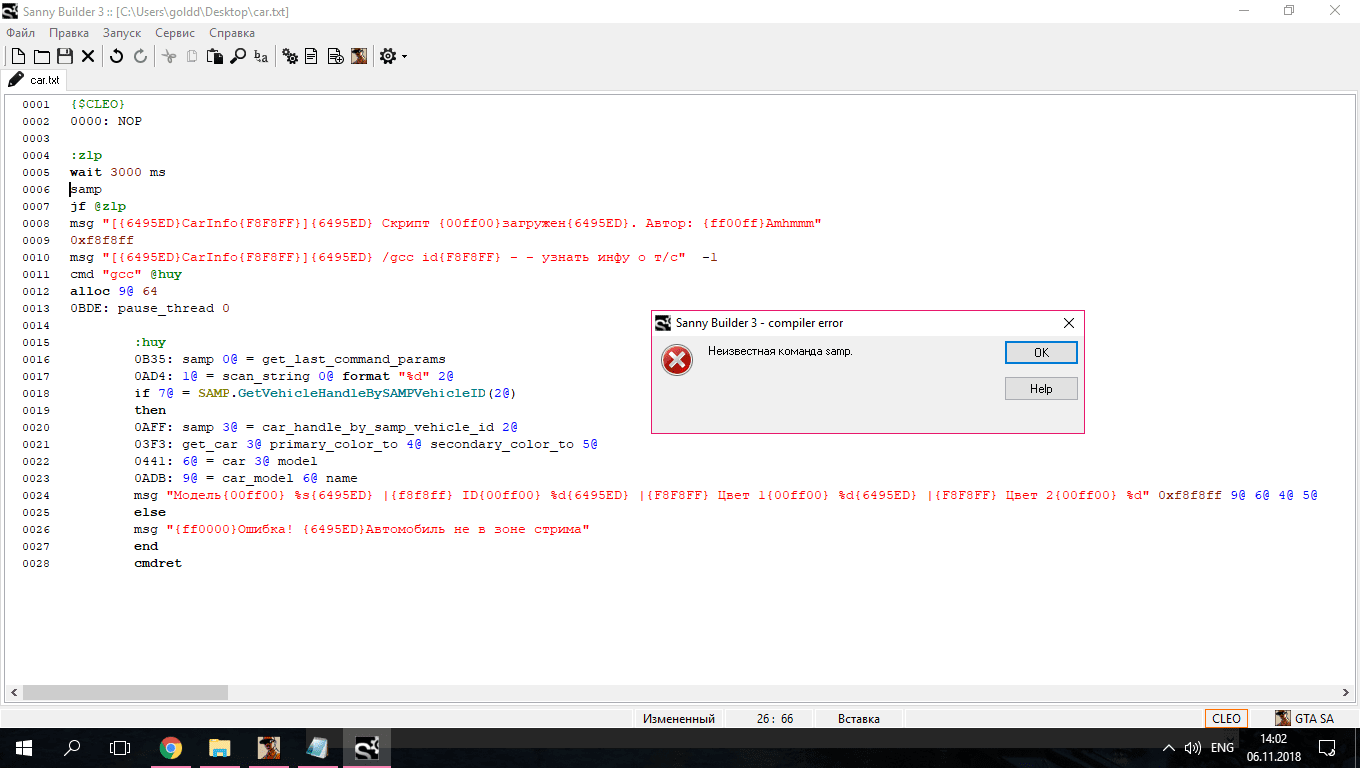1360x768 pixels.
Task: Click OK in the compiler error dialog
Action: [x=1041, y=352]
